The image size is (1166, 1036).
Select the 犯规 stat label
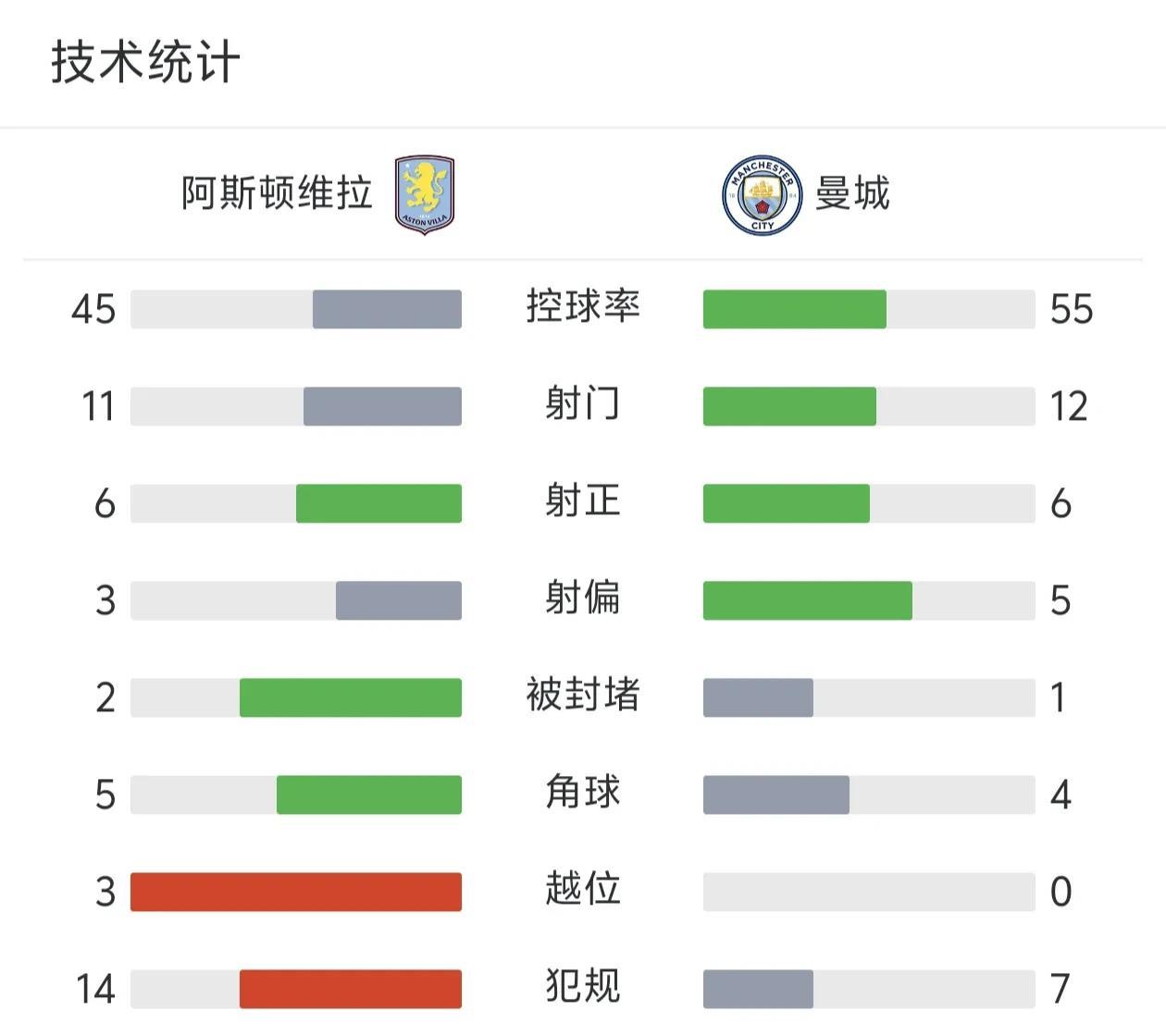(583, 986)
